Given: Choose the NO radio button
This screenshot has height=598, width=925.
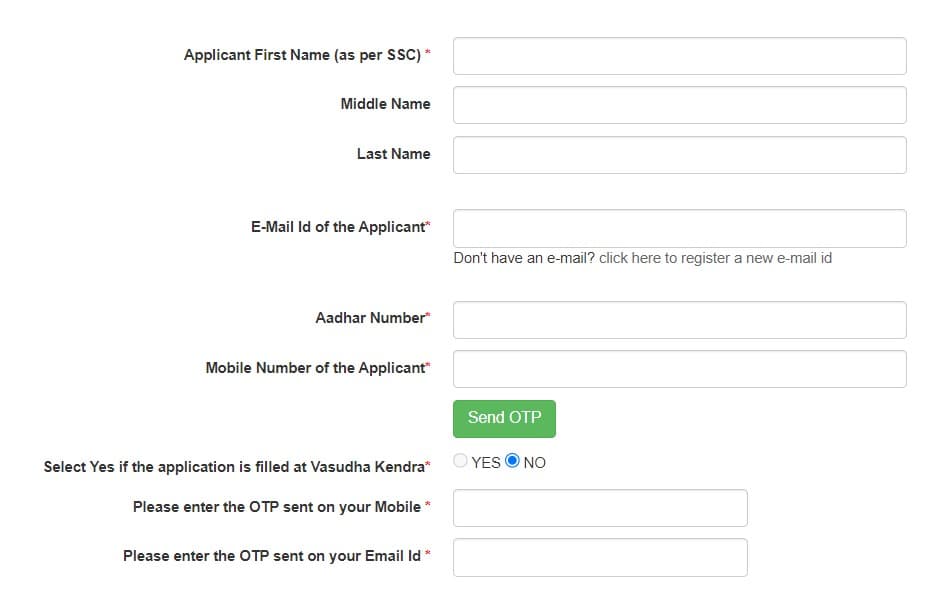Looking at the screenshot, I should coord(513,461).
